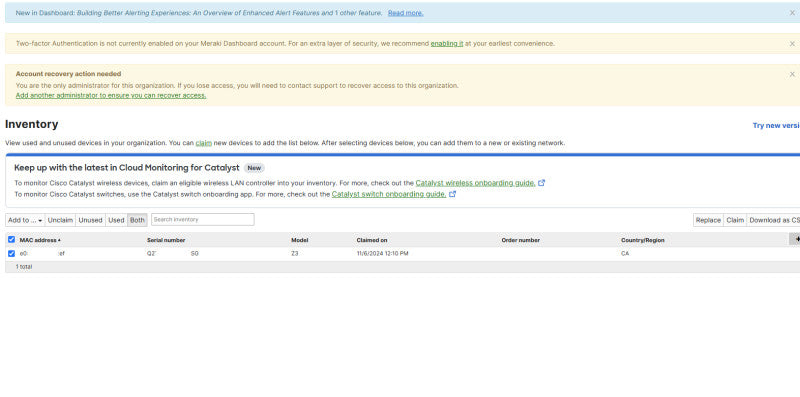The image size is (800, 397).
Task: Focus the Search inventory field
Action: tap(203, 219)
